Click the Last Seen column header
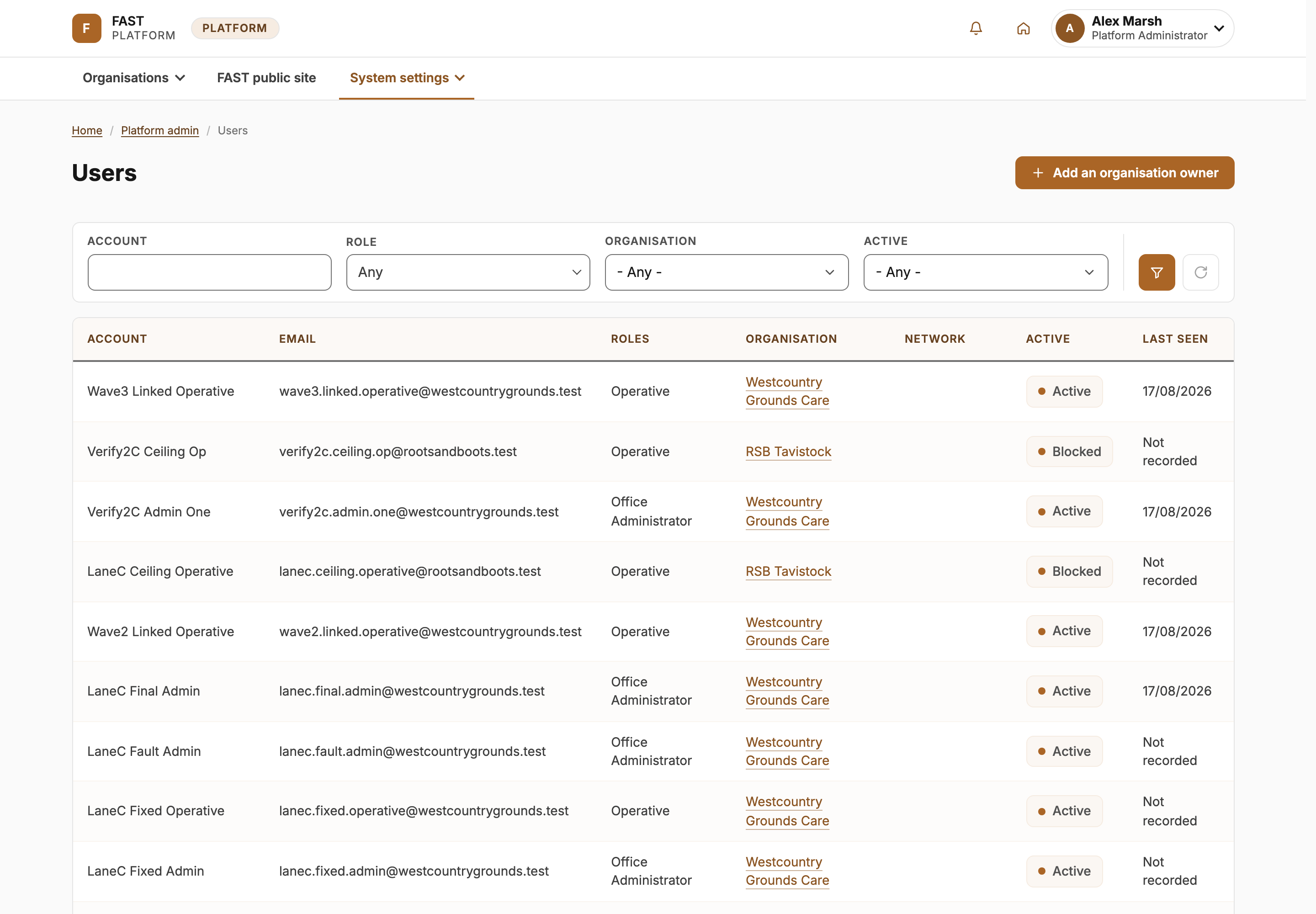 tap(1174, 339)
